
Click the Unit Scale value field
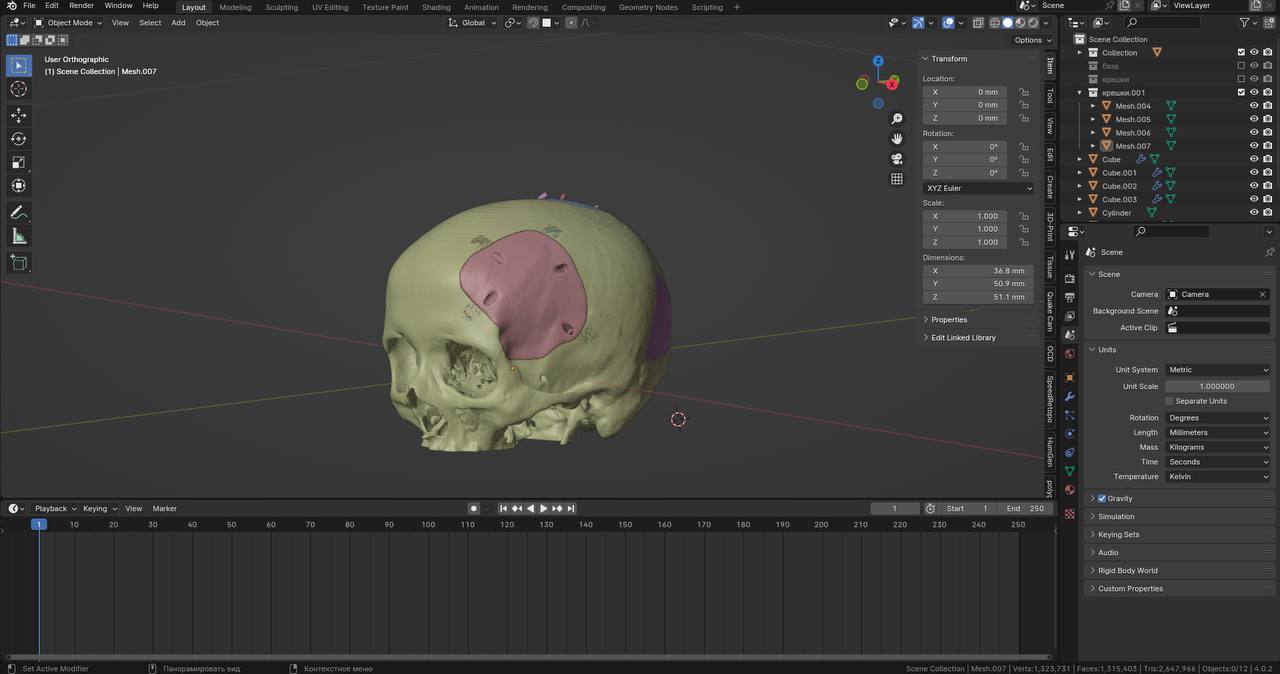click(1217, 386)
